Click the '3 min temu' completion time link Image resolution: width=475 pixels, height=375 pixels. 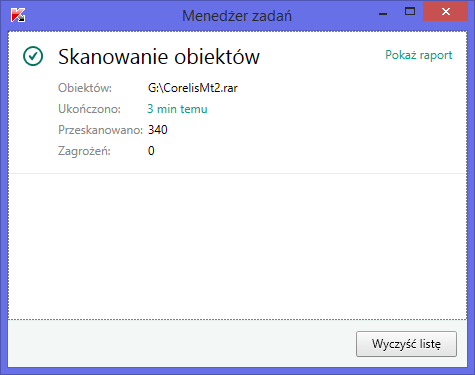pos(177,109)
